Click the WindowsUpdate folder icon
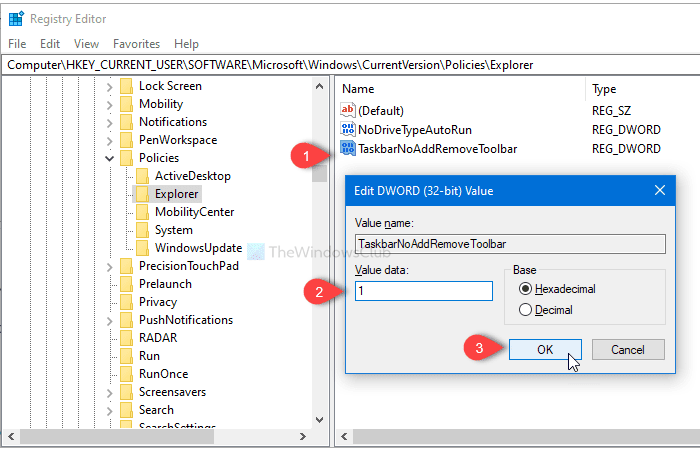This screenshot has height=452, width=700. 142,248
